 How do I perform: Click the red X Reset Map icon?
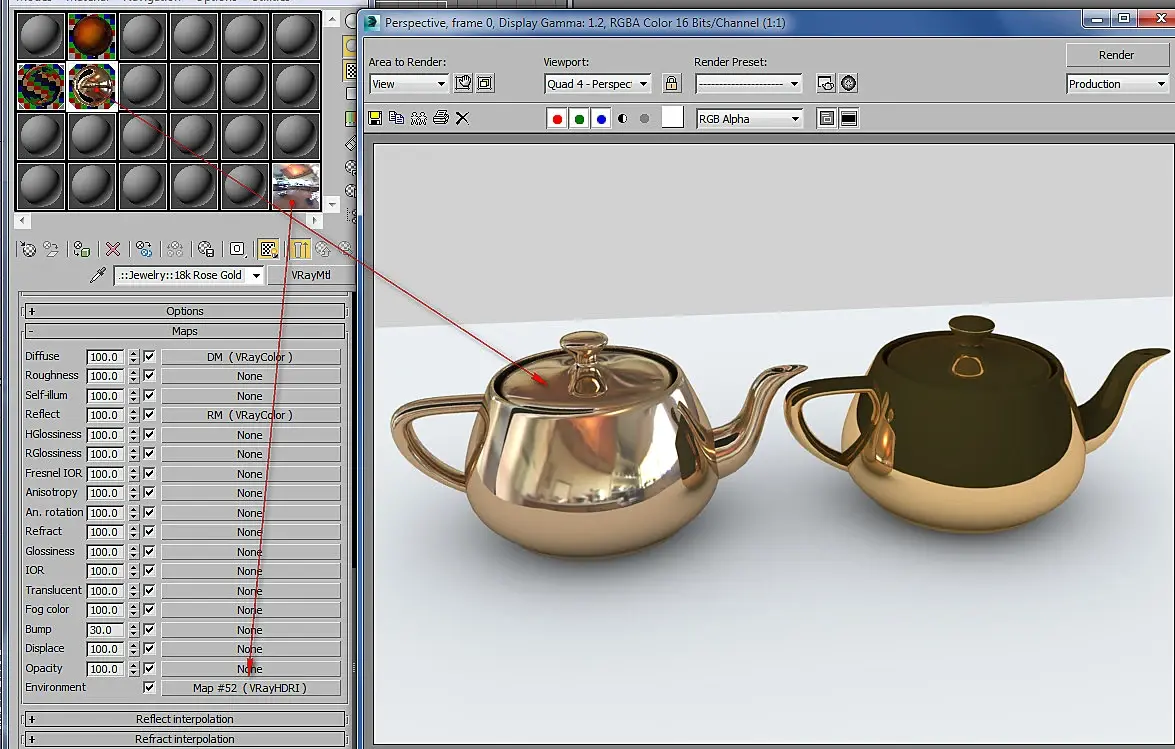tap(113, 249)
